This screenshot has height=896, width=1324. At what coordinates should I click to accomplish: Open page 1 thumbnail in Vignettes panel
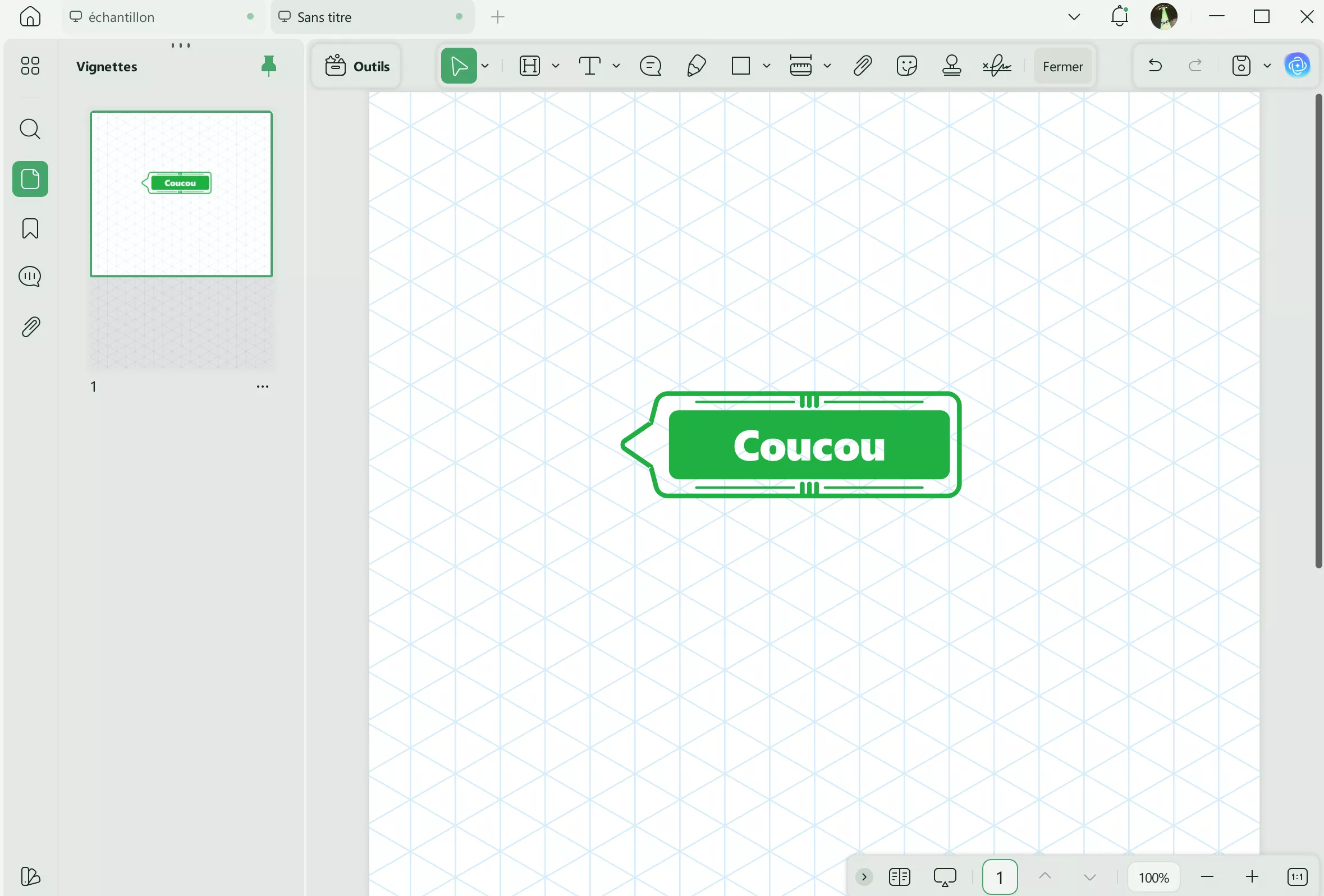[x=181, y=194]
